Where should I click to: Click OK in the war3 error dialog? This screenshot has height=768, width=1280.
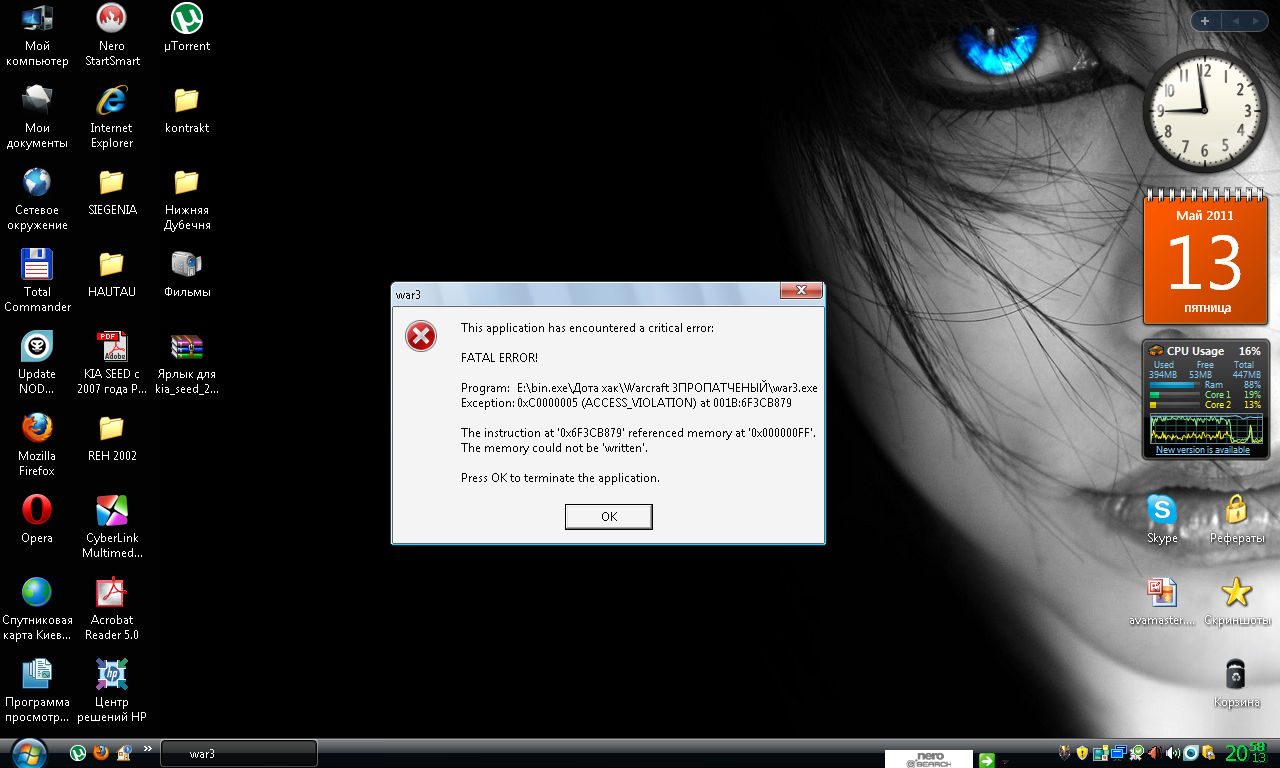609,517
